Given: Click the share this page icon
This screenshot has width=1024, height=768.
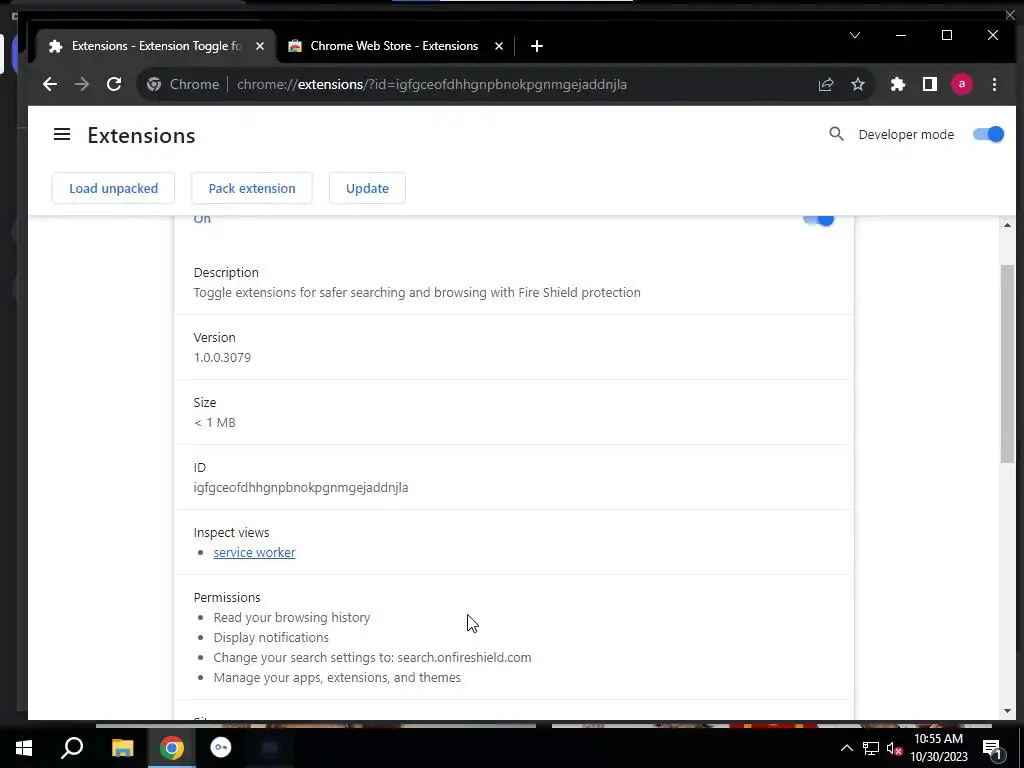Looking at the screenshot, I should pyautogui.click(x=825, y=84).
